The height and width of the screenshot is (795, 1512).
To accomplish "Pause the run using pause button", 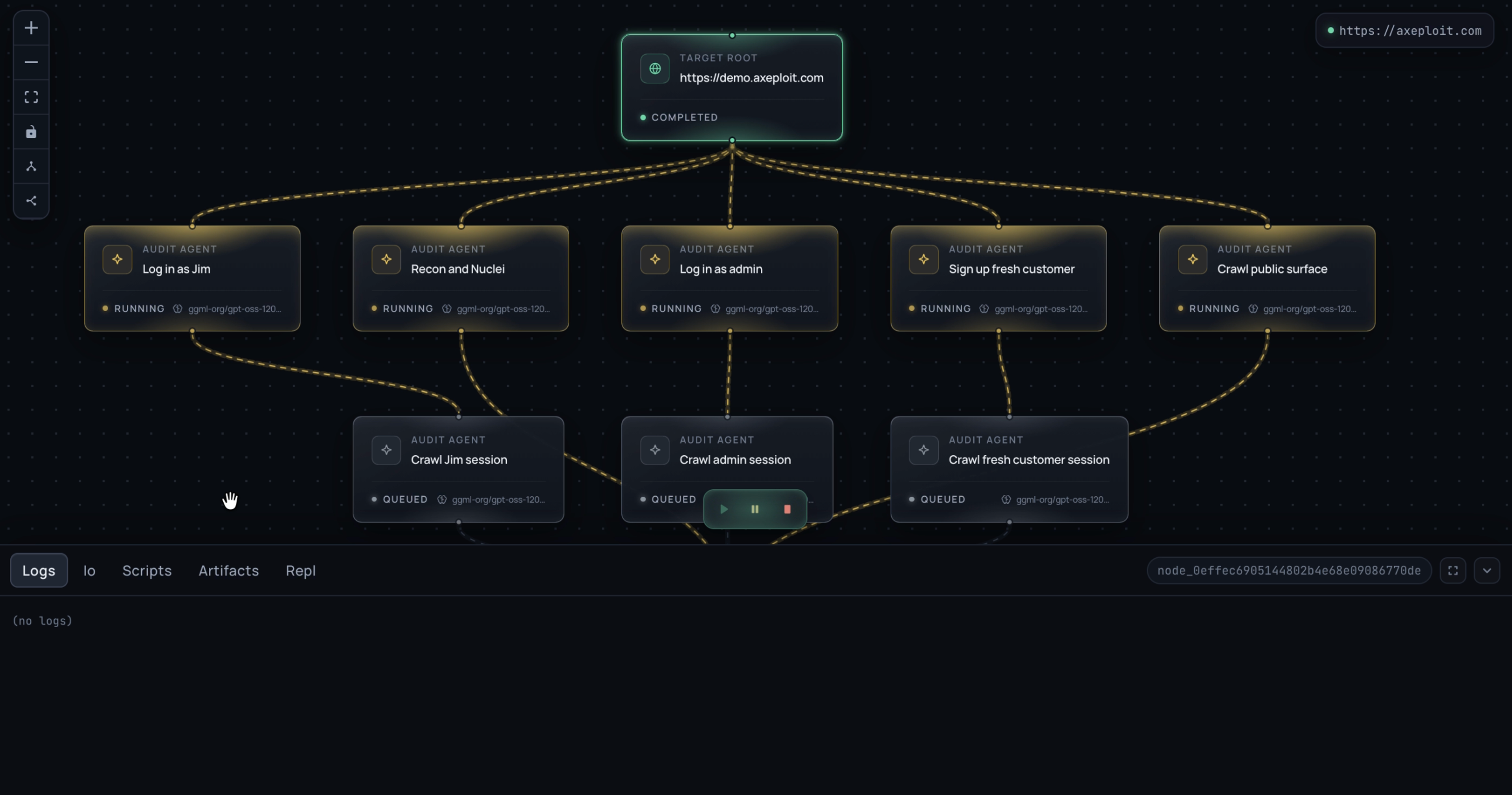I will click(755, 509).
